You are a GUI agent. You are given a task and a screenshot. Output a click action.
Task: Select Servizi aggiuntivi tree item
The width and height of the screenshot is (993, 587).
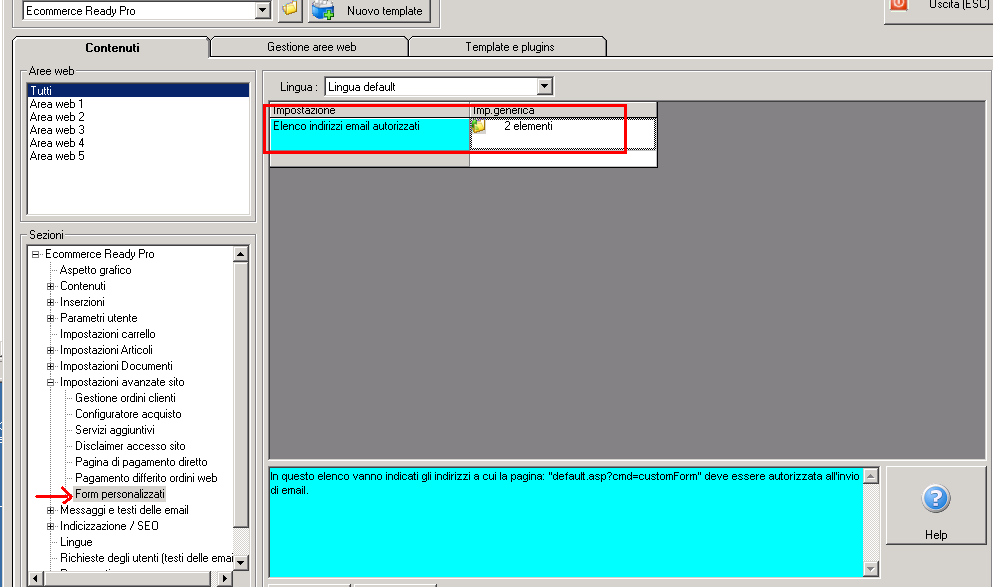coord(115,430)
